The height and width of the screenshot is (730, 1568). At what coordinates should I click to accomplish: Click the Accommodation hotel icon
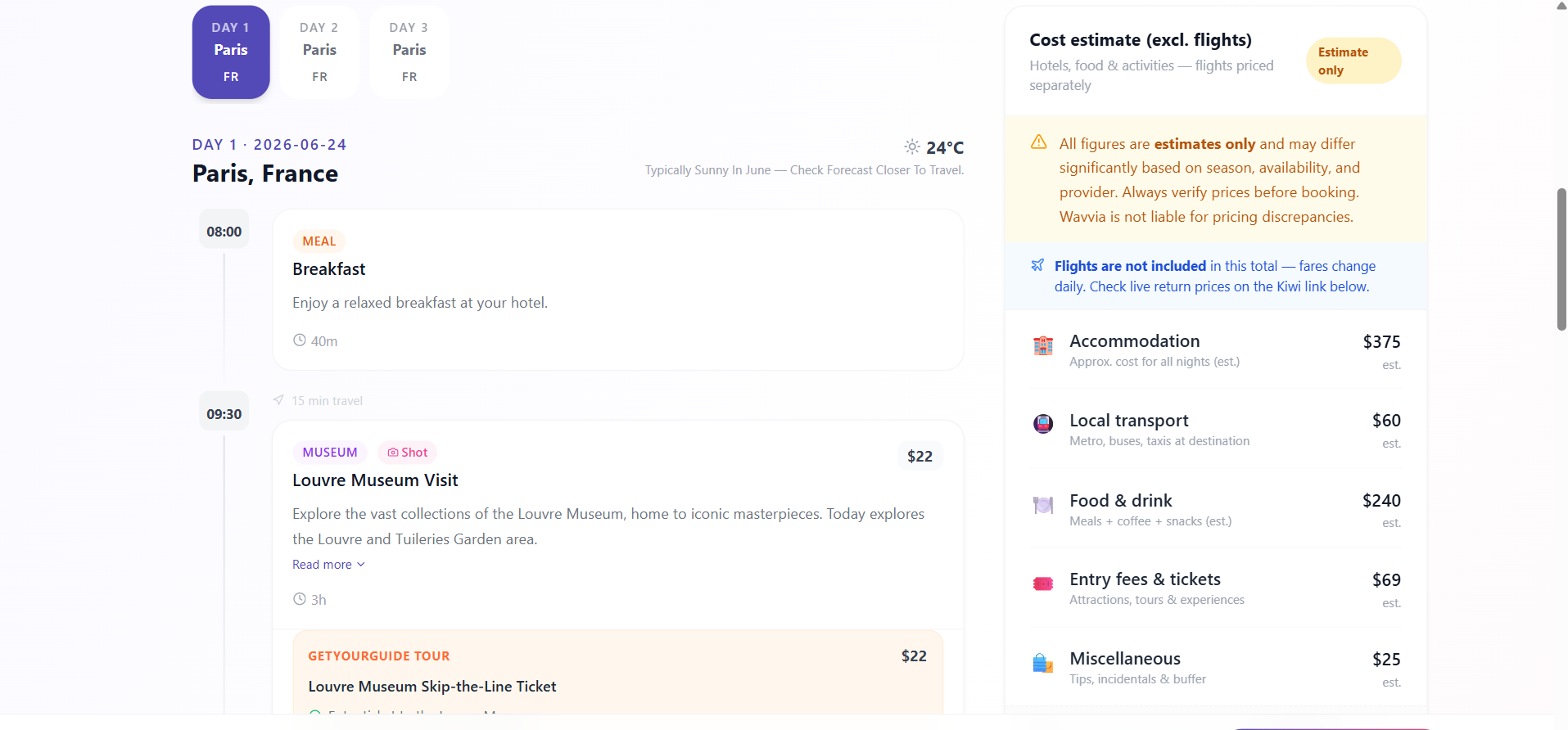tap(1043, 345)
